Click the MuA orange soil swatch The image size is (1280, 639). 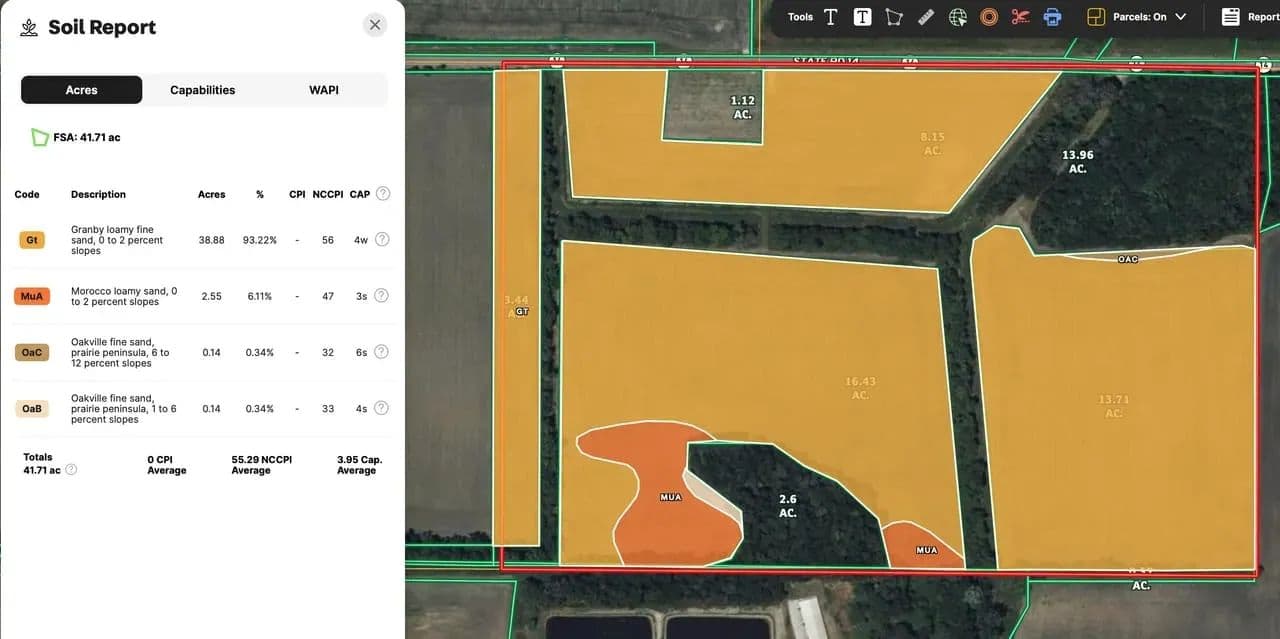click(32, 296)
